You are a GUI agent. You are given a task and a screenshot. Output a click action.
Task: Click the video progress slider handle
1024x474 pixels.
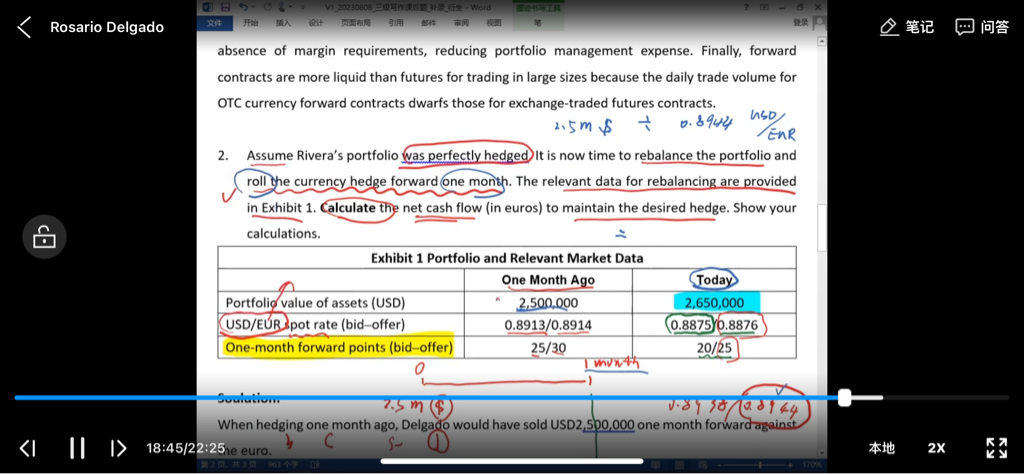(844, 398)
